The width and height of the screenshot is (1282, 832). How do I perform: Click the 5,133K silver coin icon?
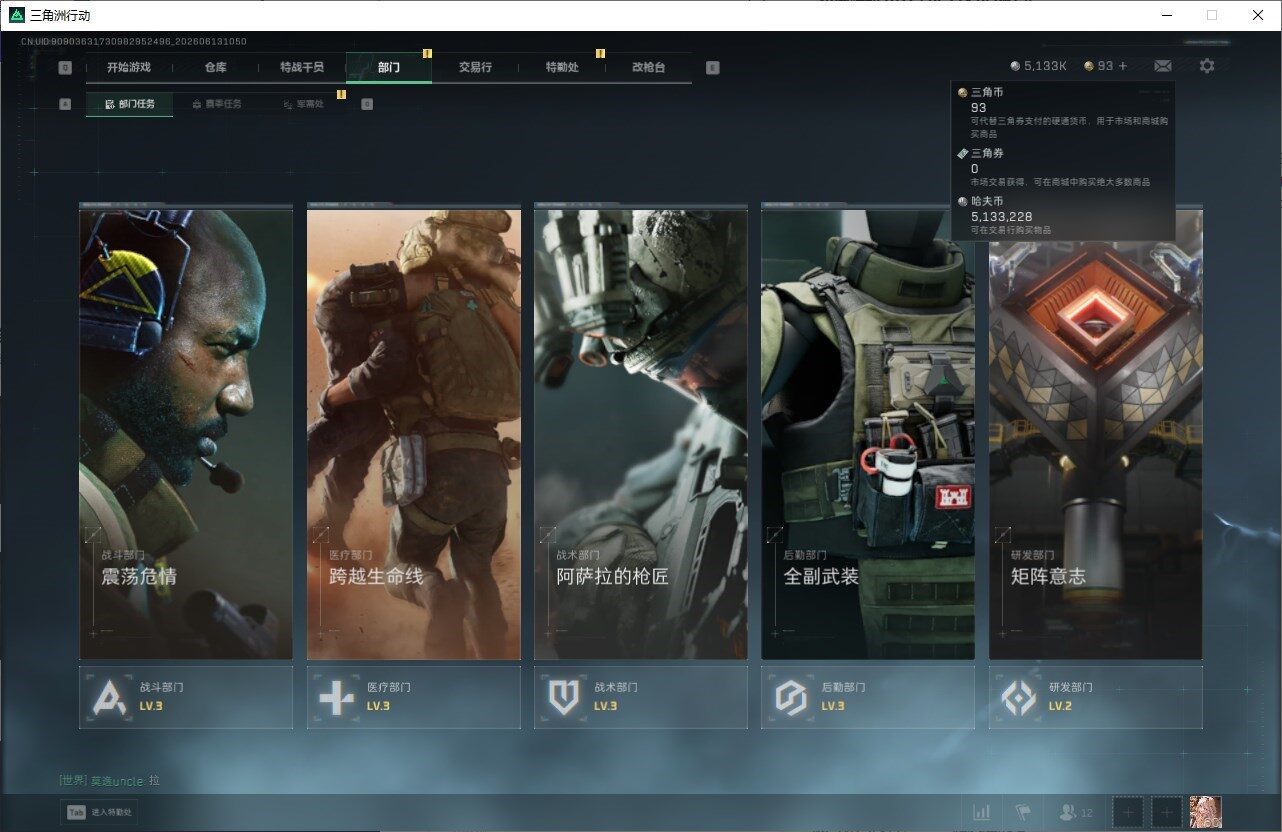[x=1015, y=66]
